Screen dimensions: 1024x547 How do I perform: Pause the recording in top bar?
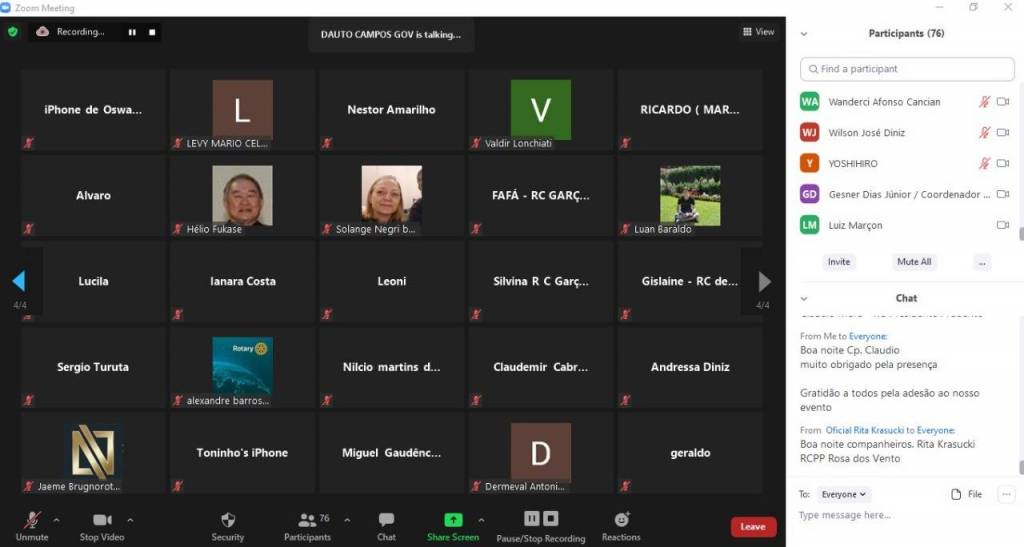(x=131, y=32)
